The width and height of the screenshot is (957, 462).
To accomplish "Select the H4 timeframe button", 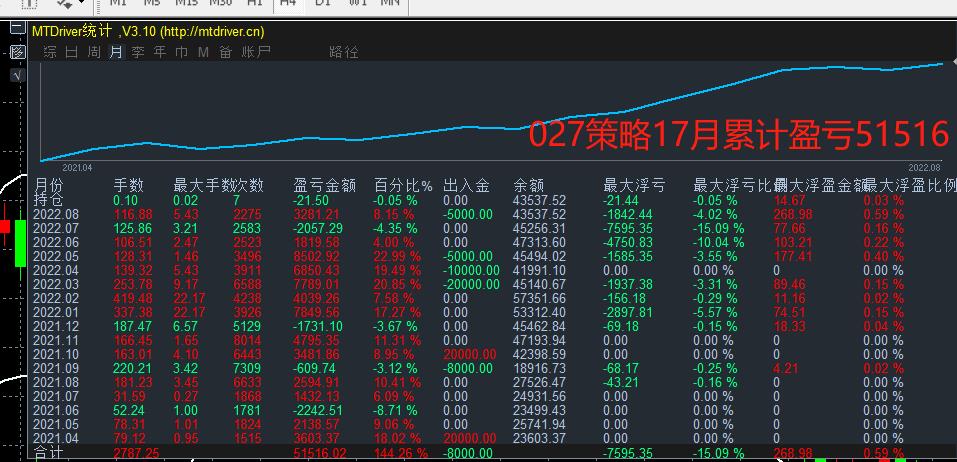I will tap(287, 3).
